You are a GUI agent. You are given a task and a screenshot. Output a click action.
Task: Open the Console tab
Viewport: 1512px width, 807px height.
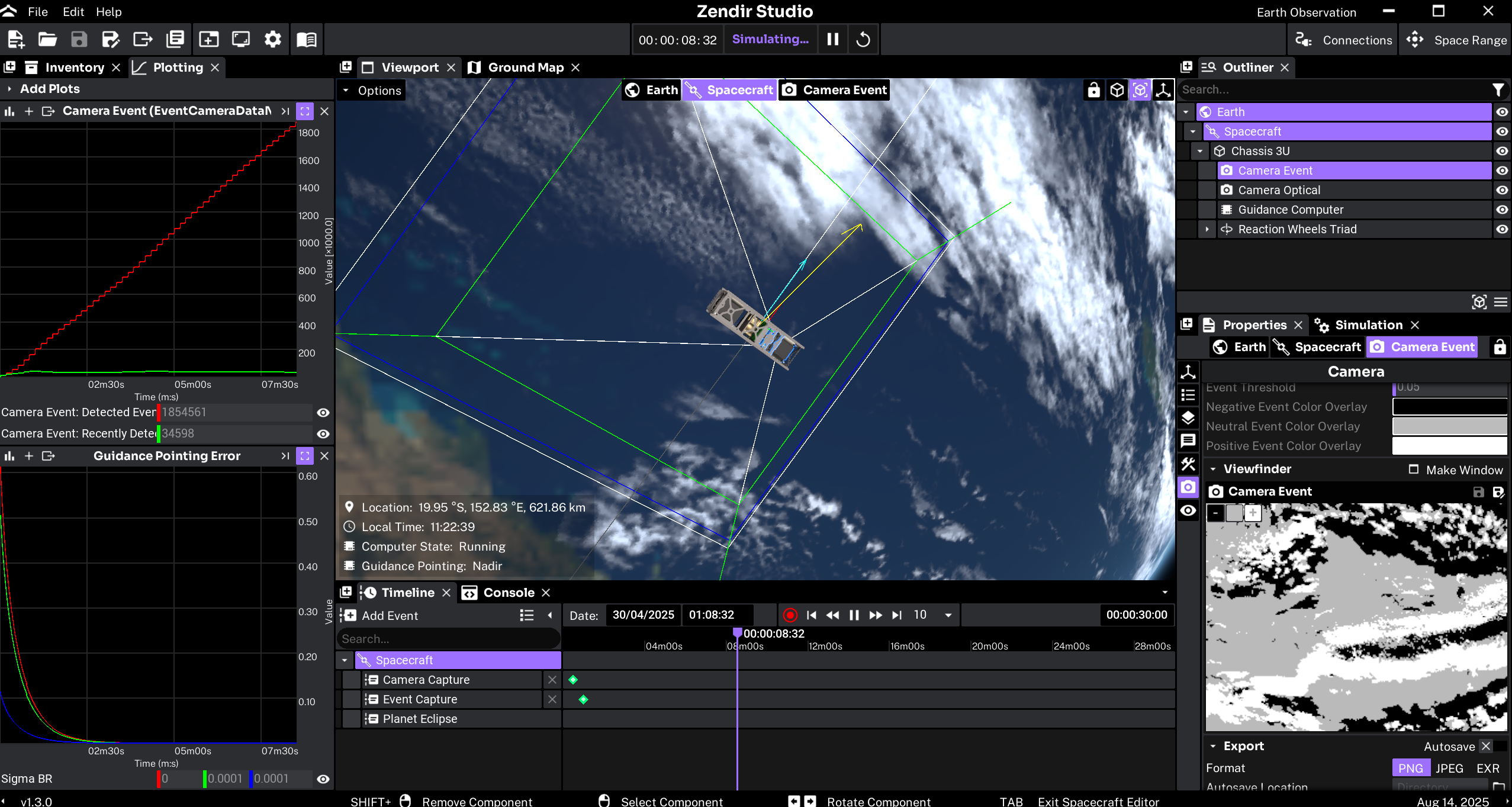(508, 593)
